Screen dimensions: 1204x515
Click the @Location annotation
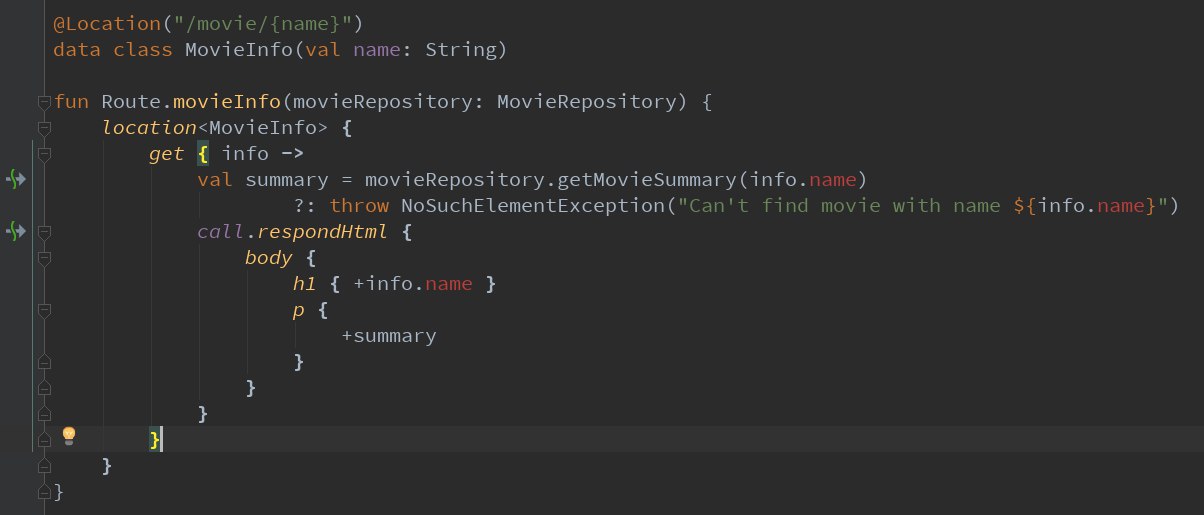point(107,23)
